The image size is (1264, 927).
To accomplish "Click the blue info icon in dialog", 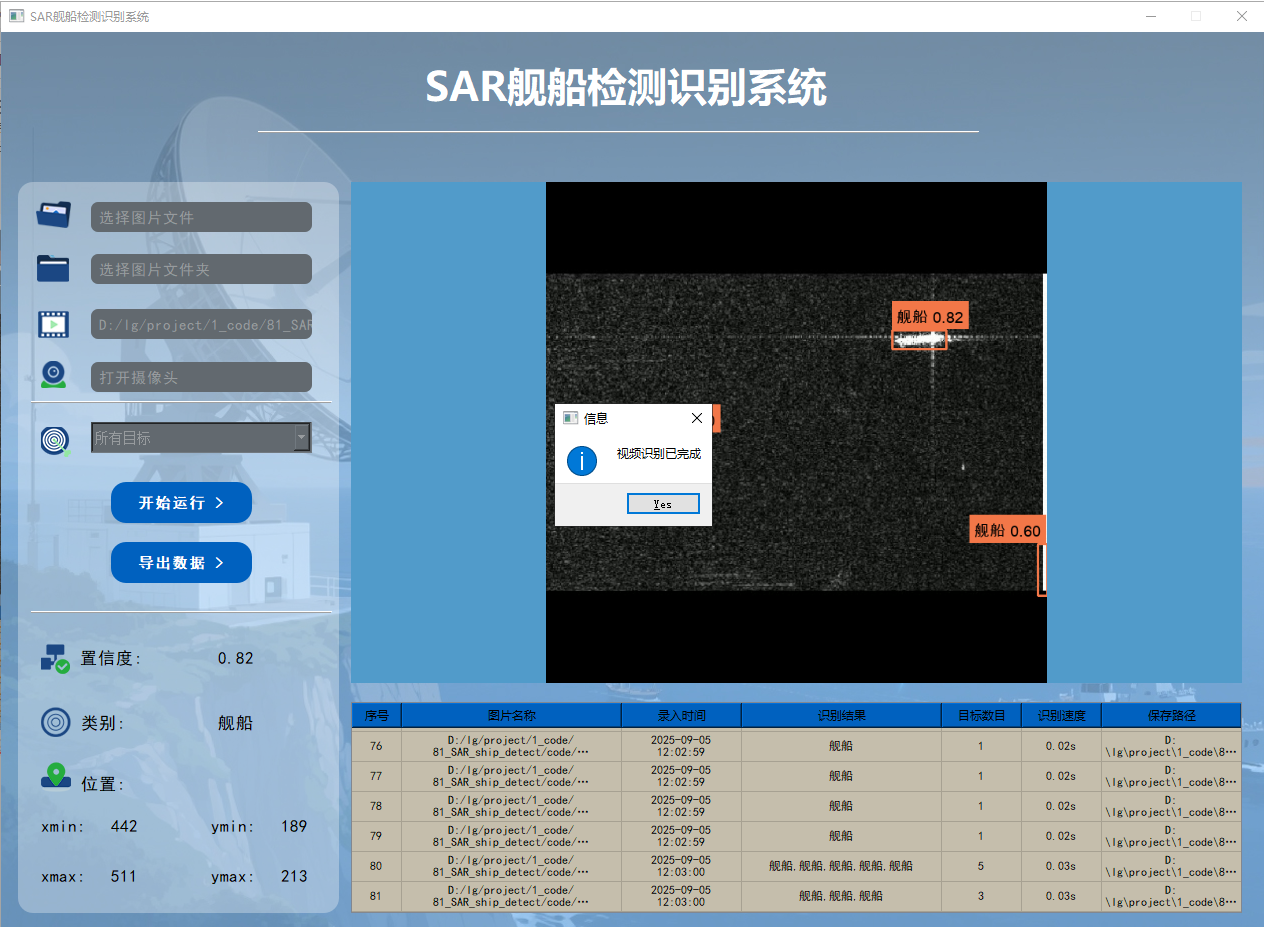I will tap(582, 461).
